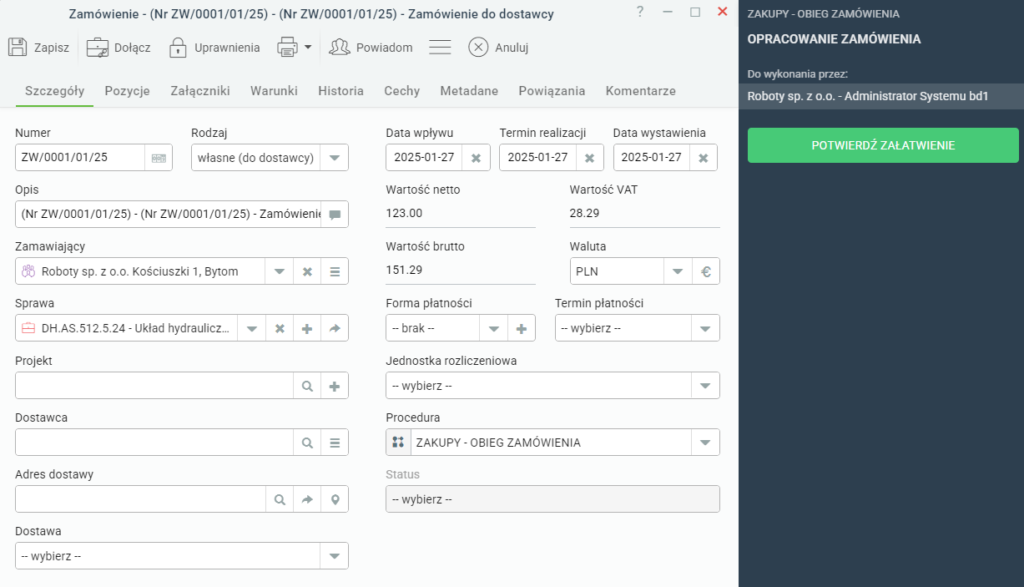This screenshot has height=587, width=1024.
Task: Click the Dostawca input field
Action: (x=155, y=443)
